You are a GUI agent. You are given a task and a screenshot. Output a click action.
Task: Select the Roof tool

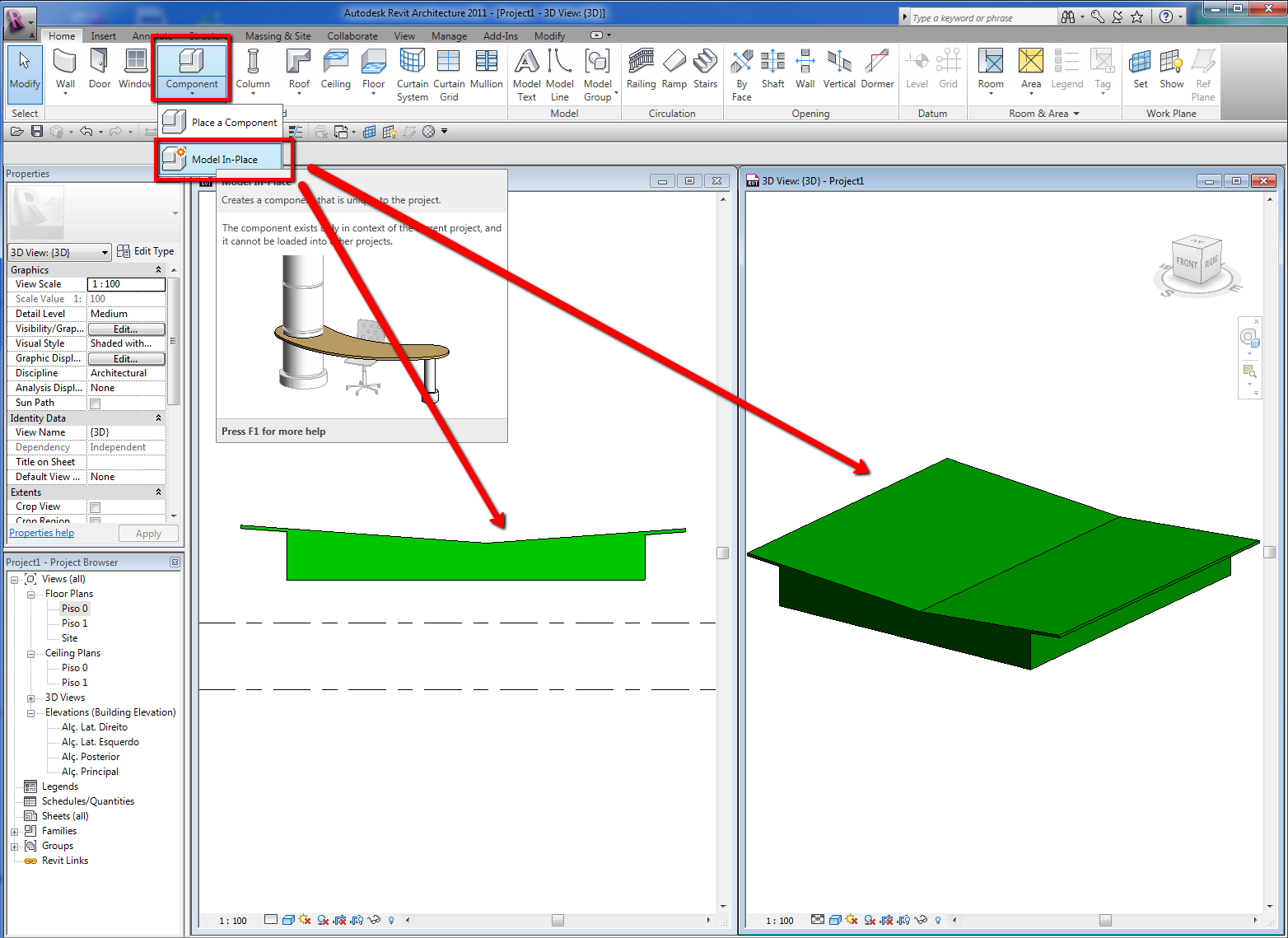coord(299,69)
